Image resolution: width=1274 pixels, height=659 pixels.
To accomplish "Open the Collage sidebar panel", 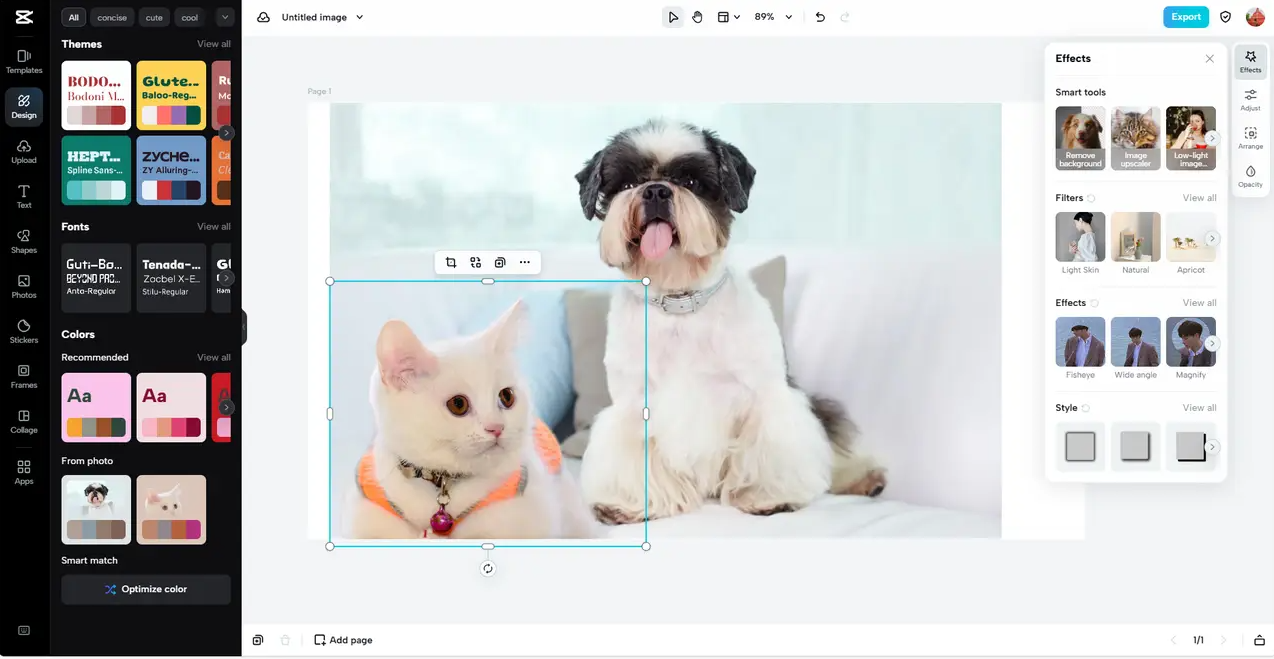I will 24,422.
